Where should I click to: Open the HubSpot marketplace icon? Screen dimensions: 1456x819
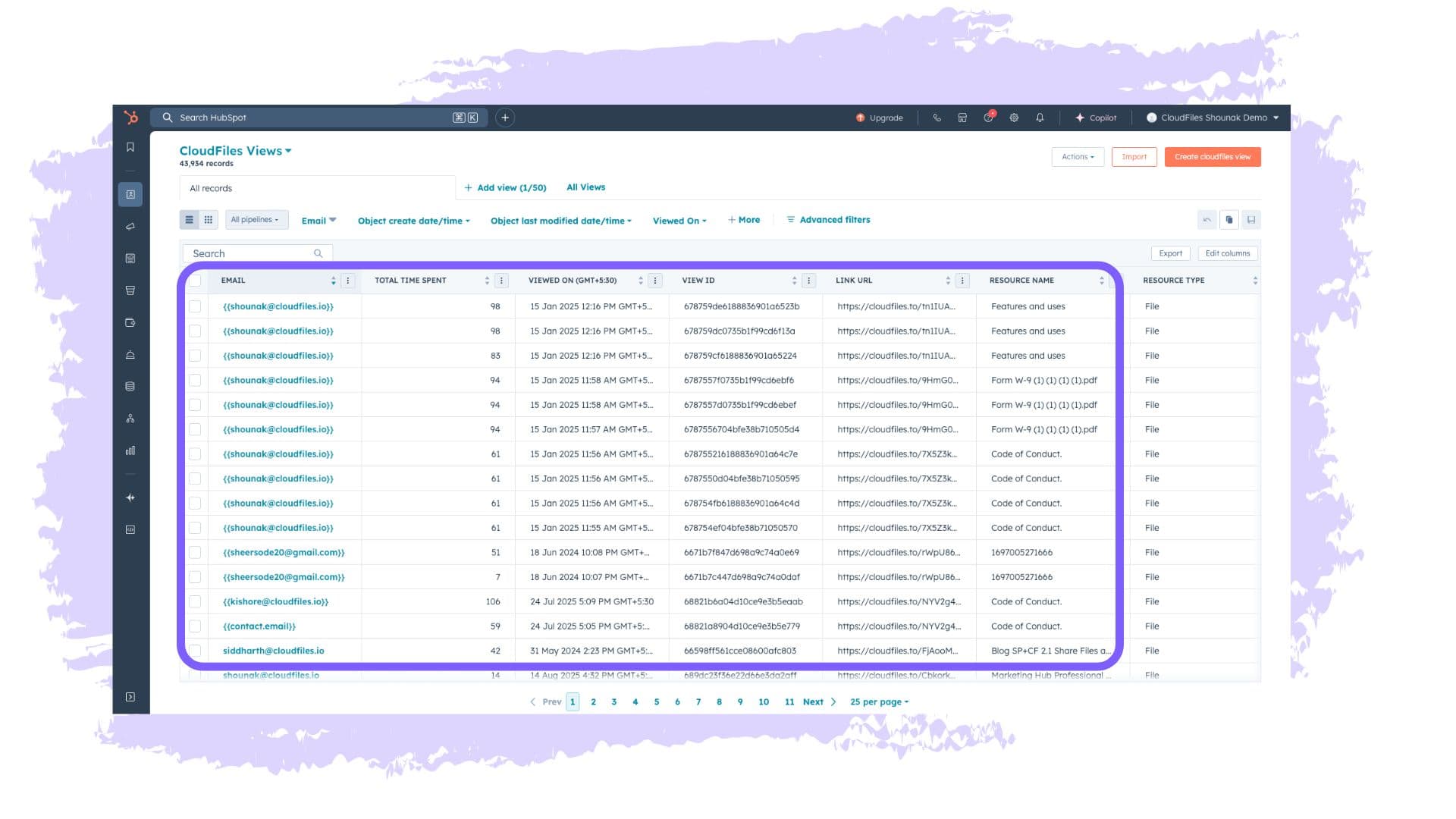[x=962, y=118]
